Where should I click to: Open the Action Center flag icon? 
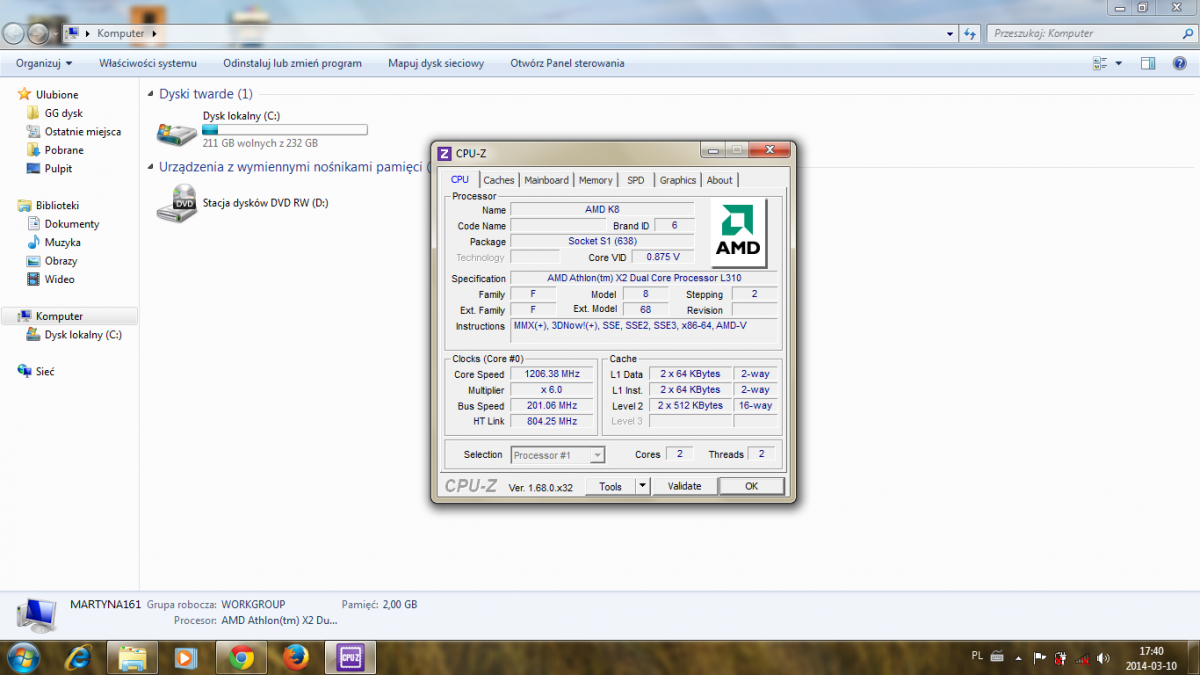(x=1040, y=657)
